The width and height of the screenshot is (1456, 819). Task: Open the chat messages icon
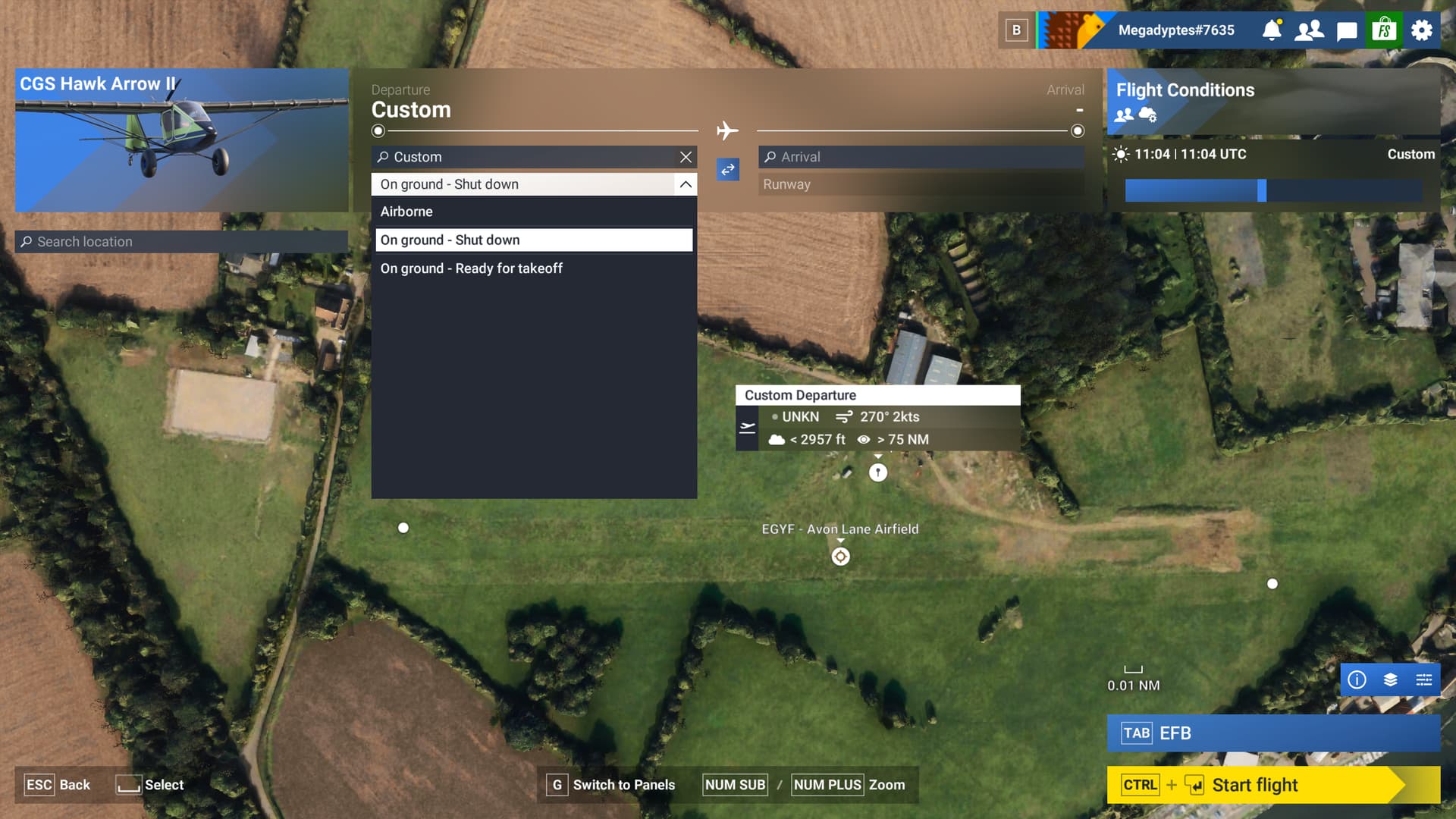coord(1347,31)
